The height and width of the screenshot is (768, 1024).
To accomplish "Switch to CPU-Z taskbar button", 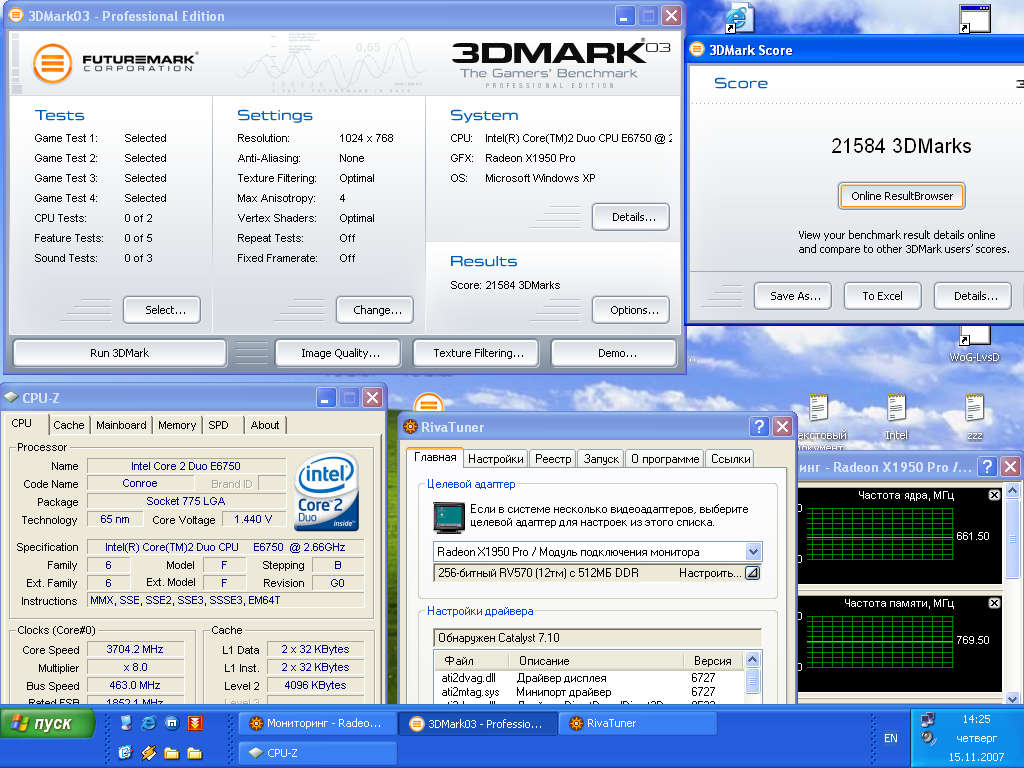I will [x=317, y=753].
